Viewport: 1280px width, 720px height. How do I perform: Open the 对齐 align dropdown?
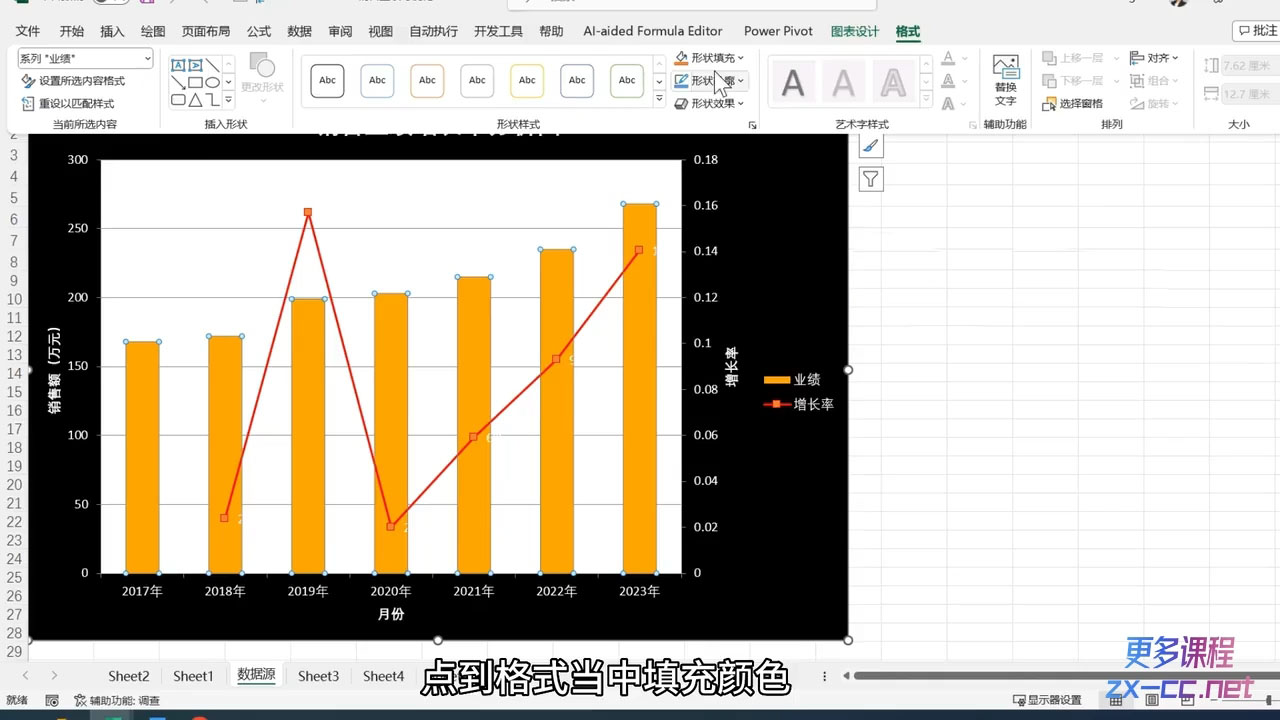1154,58
